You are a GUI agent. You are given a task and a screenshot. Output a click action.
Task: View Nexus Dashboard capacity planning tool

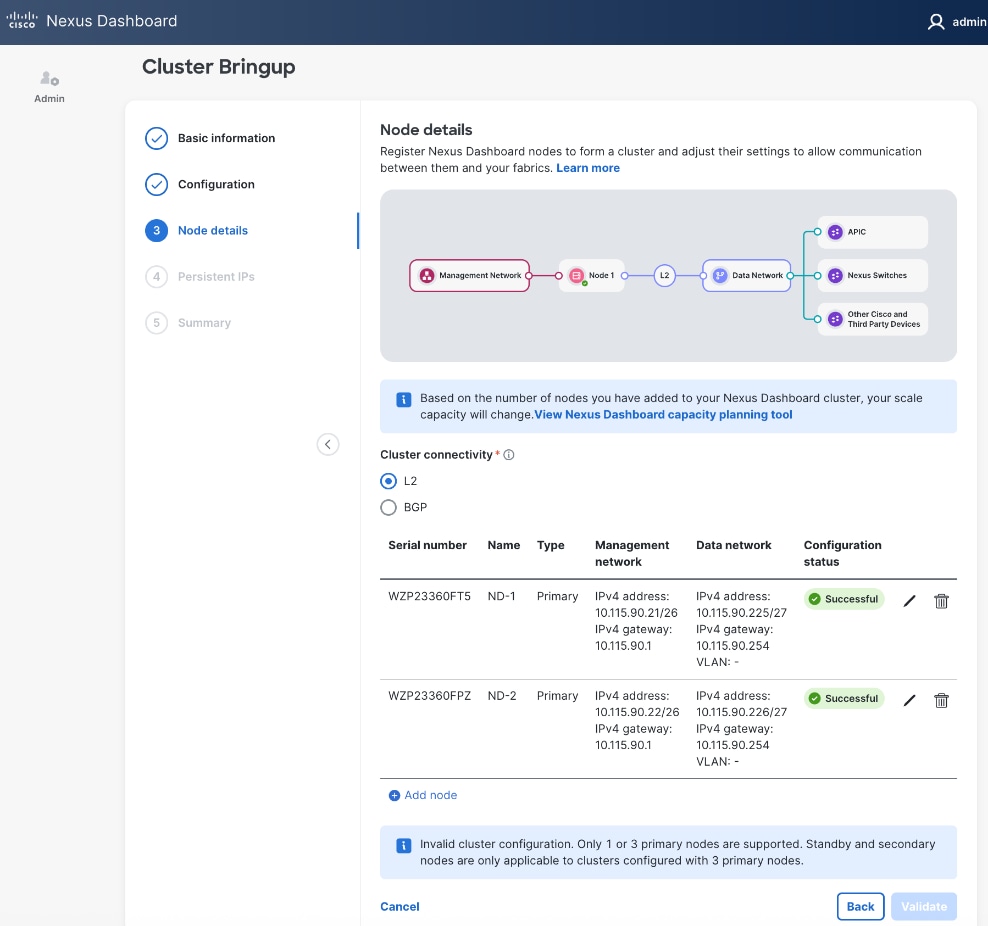click(664, 415)
